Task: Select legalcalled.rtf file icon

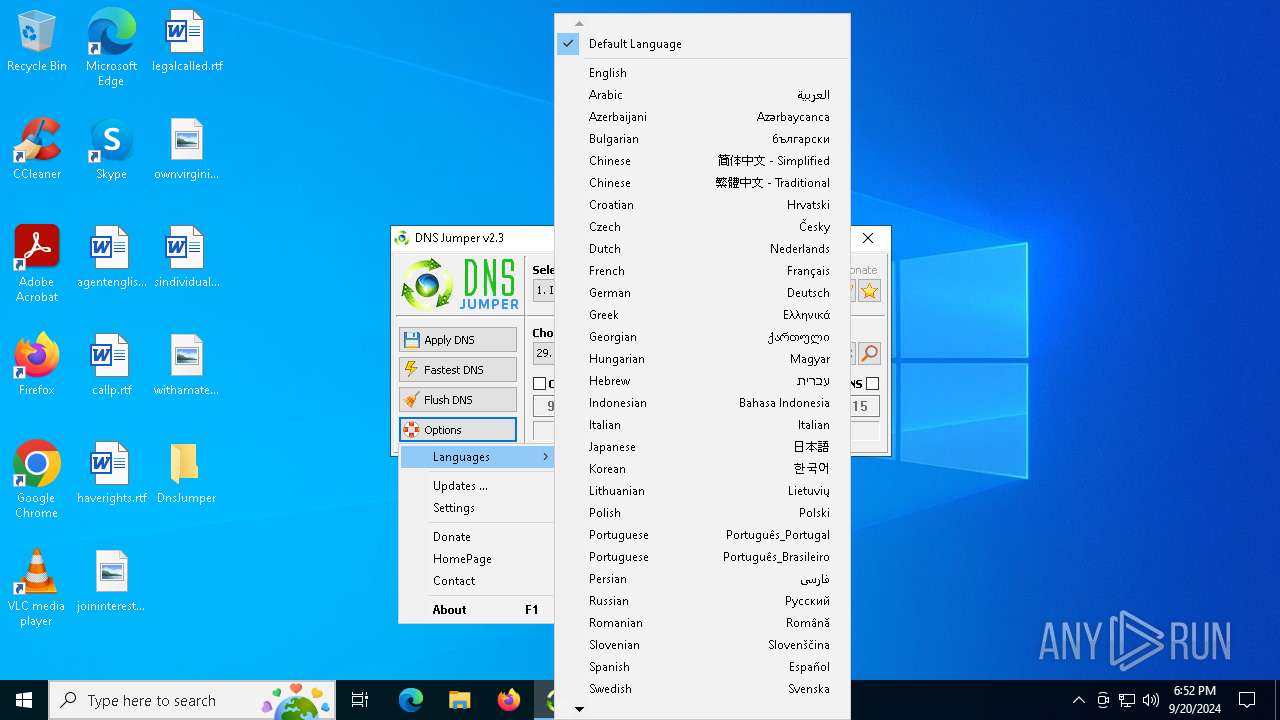Action: click(x=186, y=42)
